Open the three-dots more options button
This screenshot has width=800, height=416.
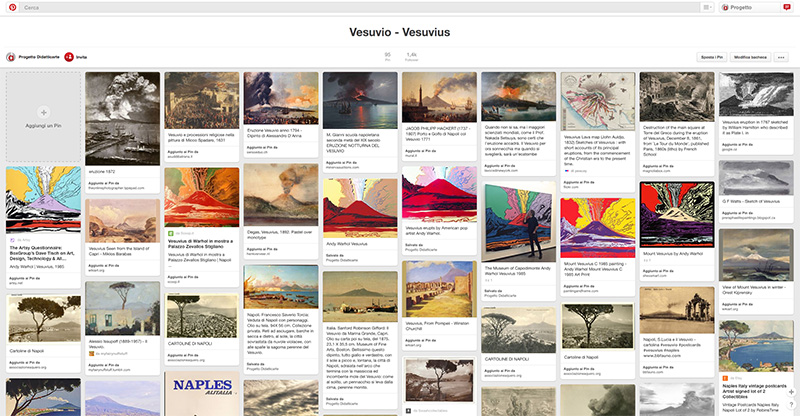(781, 57)
